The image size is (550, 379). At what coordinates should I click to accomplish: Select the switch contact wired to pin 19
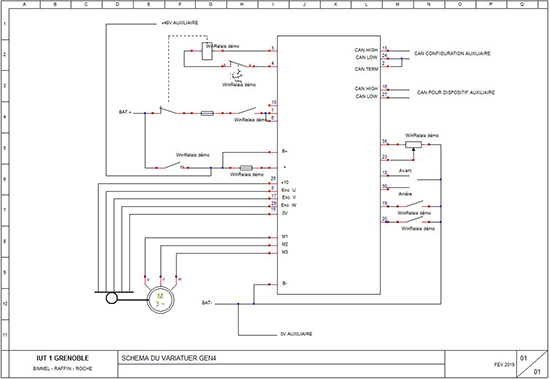[x=414, y=204]
